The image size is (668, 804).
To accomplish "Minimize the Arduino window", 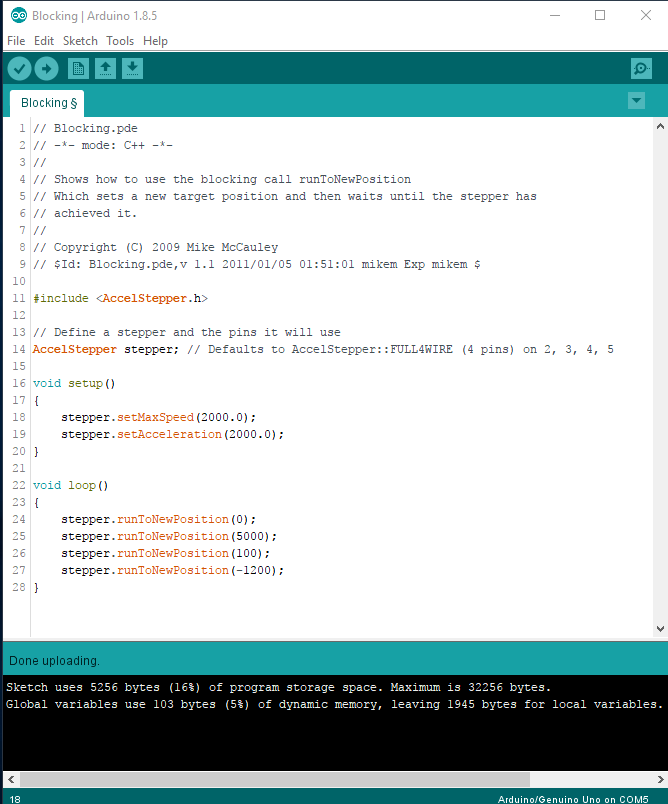I will coord(555,15).
